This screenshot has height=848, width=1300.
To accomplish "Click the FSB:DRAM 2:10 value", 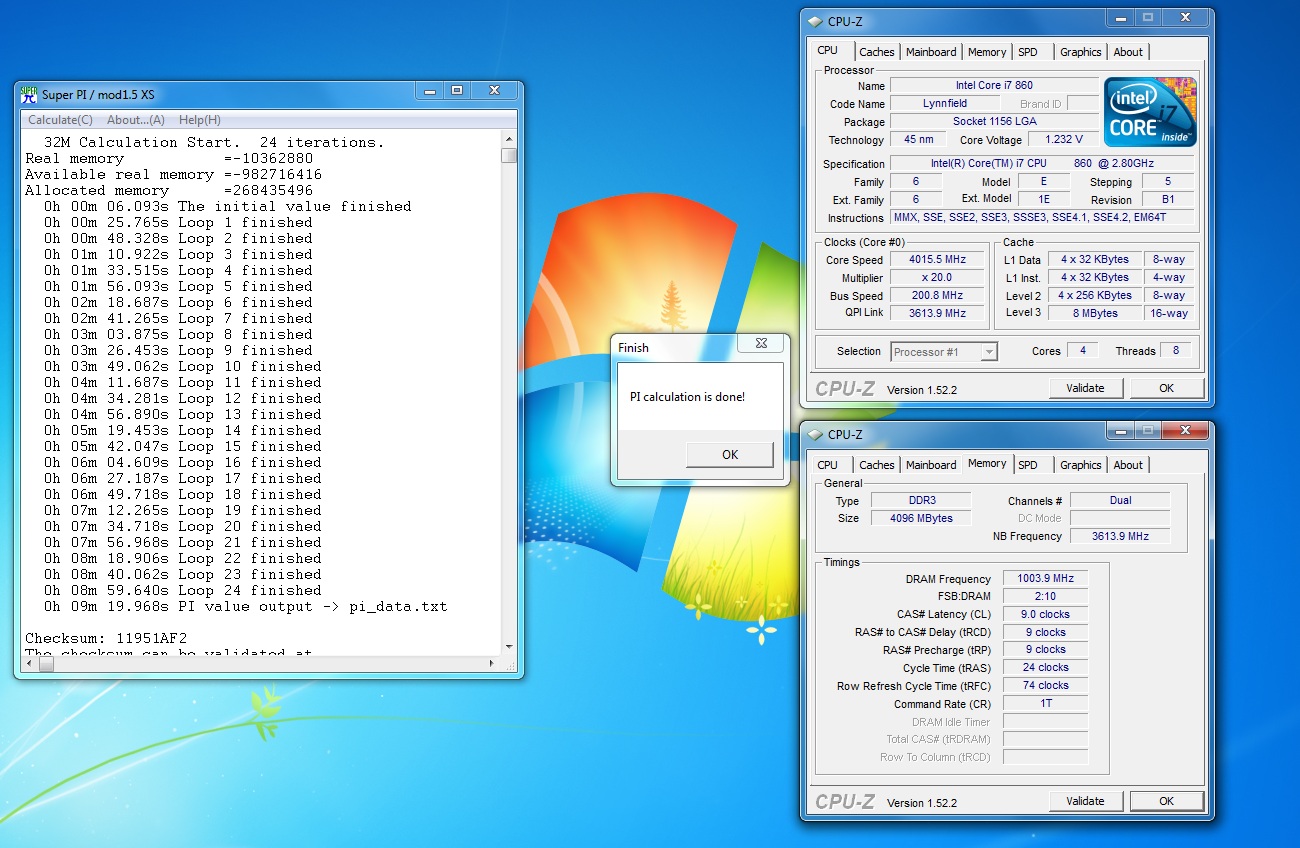I will (x=1044, y=597).
